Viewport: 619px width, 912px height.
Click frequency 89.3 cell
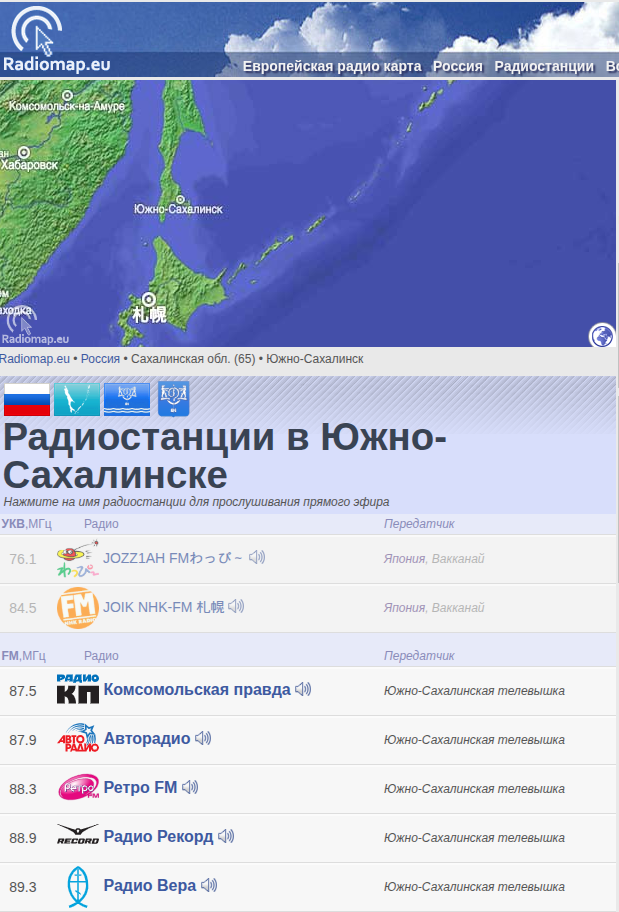click(23, 887)
